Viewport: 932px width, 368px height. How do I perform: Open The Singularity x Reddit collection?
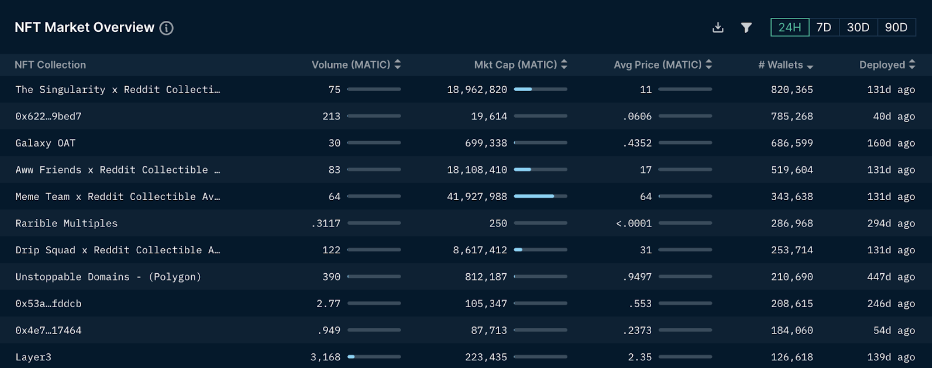pyautogui.click(x=118, y=90)
